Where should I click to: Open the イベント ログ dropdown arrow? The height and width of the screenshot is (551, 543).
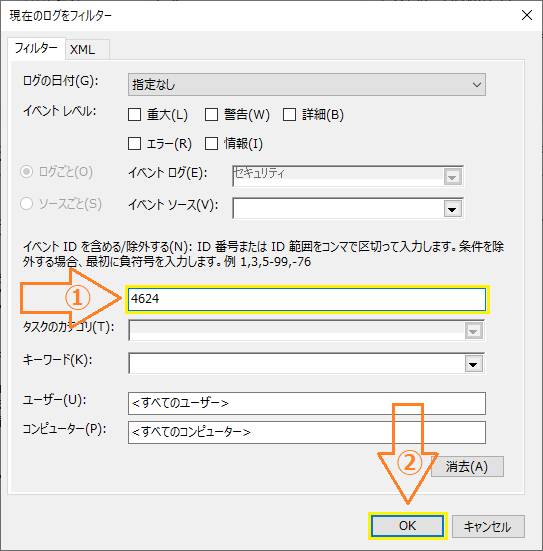pyautogui.click(x=452, y=177)
